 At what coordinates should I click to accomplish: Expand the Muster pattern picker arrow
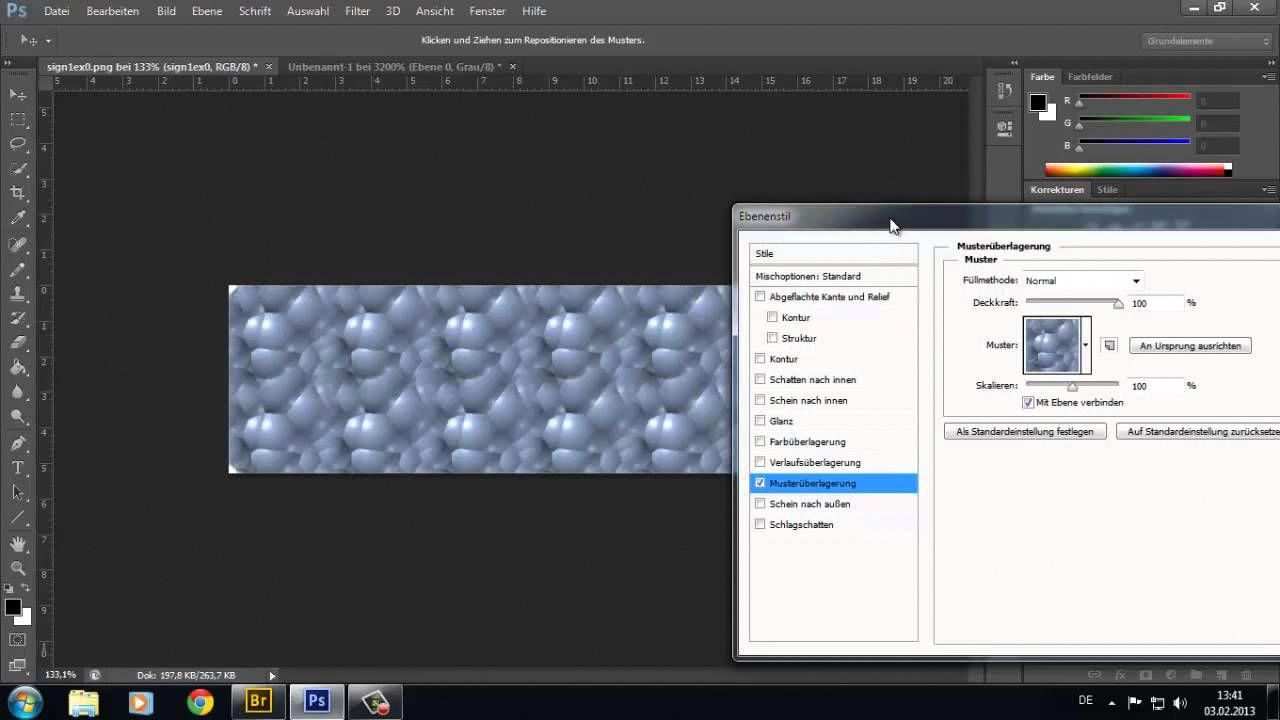point(1085,345)
